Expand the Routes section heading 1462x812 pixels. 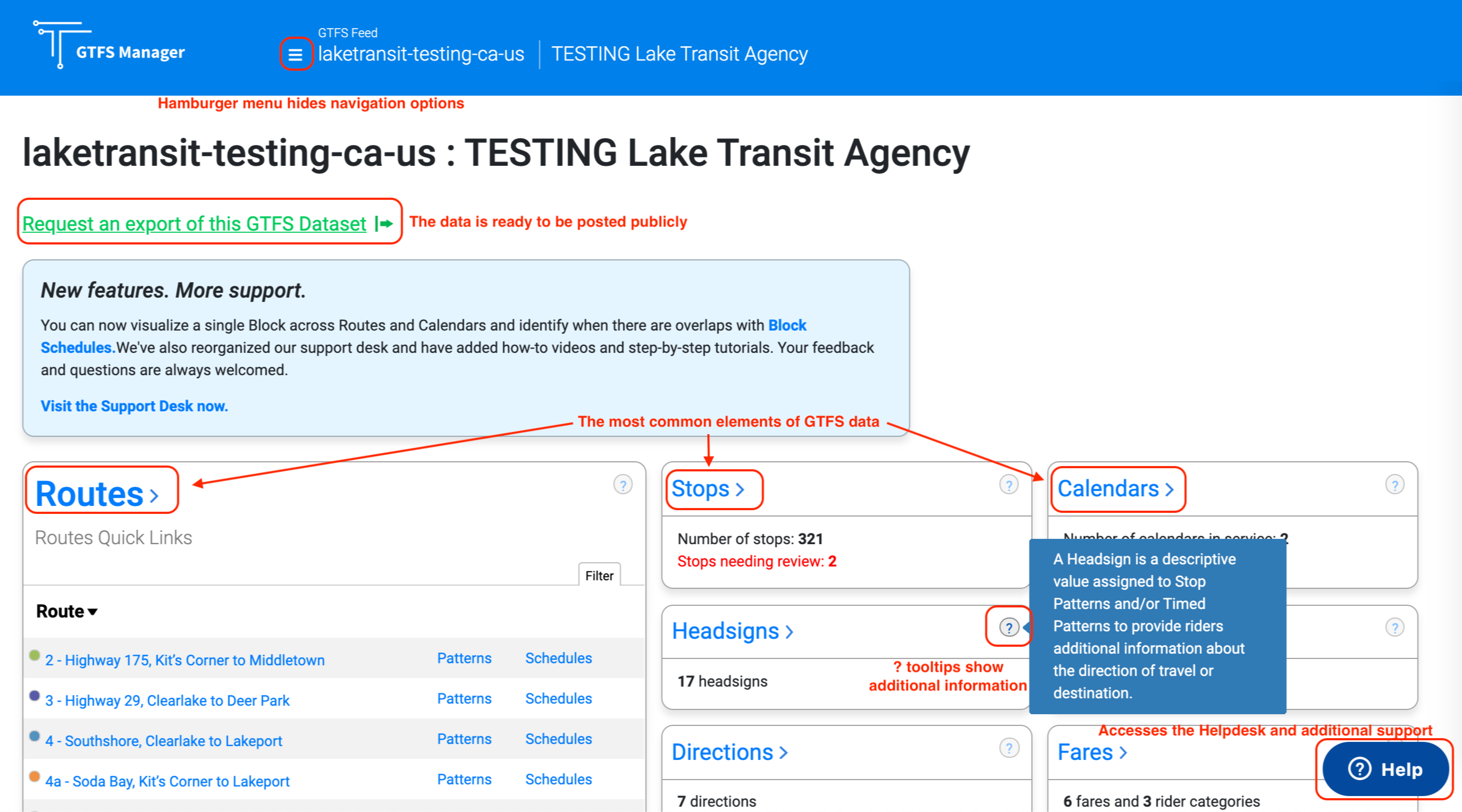[x=96, y=493]
